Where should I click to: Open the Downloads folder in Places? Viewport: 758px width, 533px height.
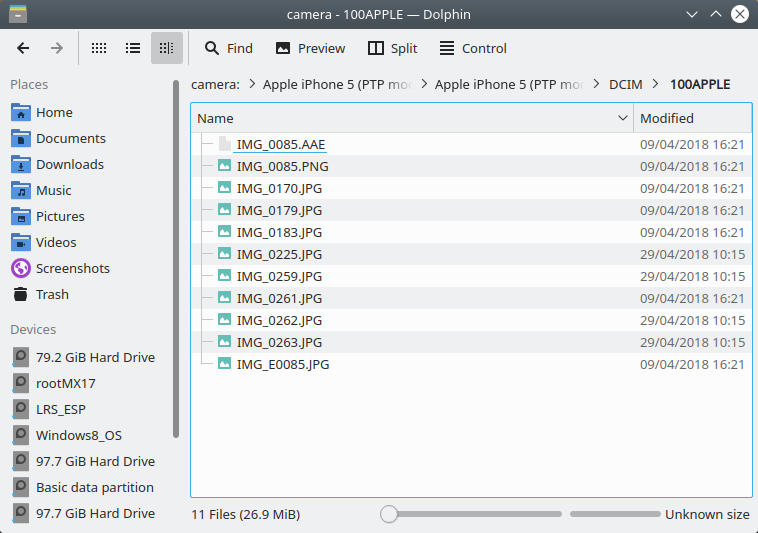click(x=69, y=164)
